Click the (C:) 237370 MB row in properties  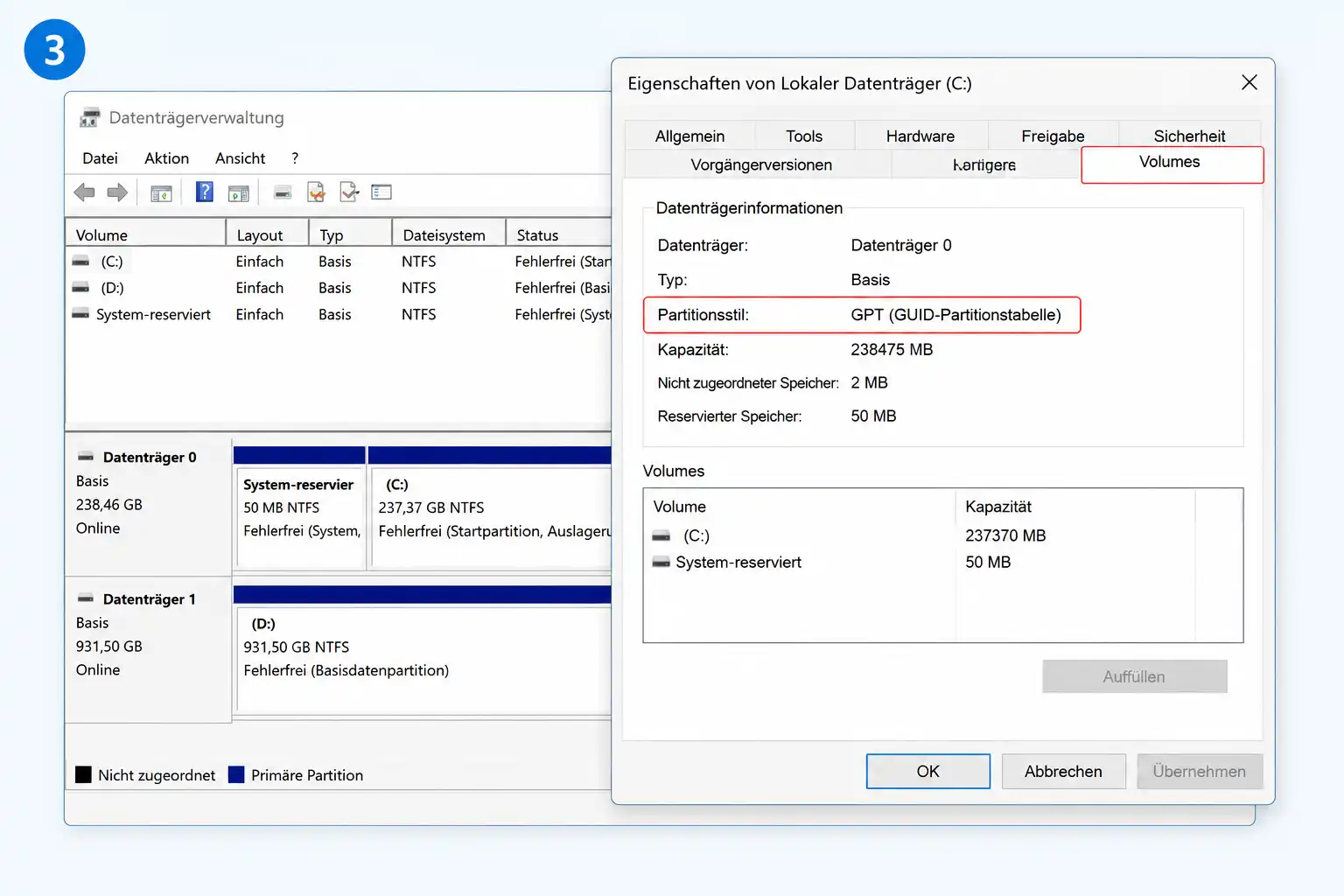tap(943, 535)
